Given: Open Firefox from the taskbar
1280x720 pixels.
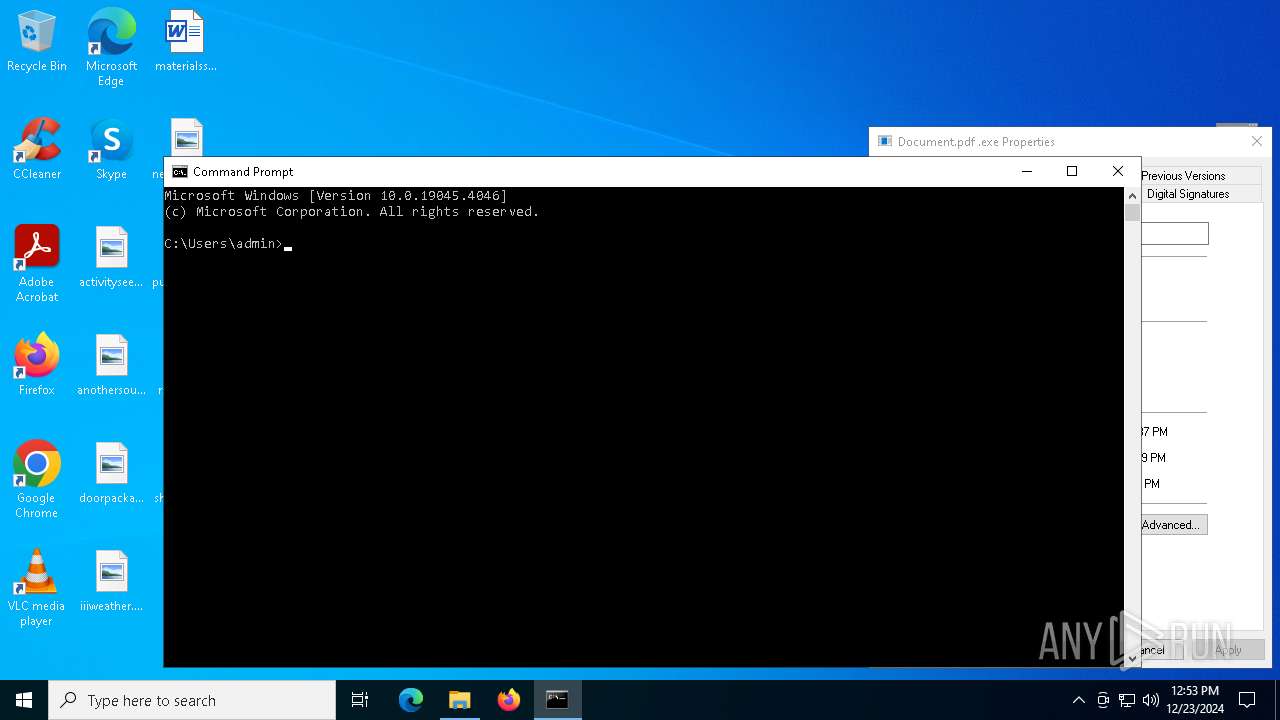Looking at the screenshot, I should coord(509,700).
